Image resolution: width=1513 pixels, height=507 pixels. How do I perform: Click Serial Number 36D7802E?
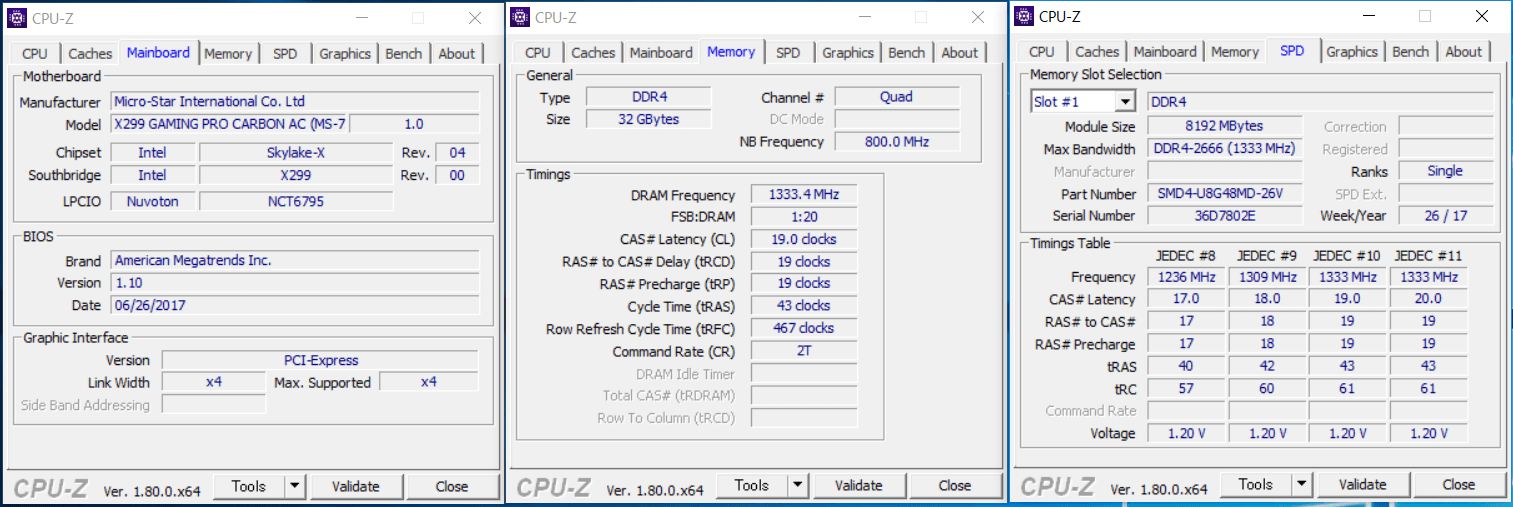coord(1224,216)
